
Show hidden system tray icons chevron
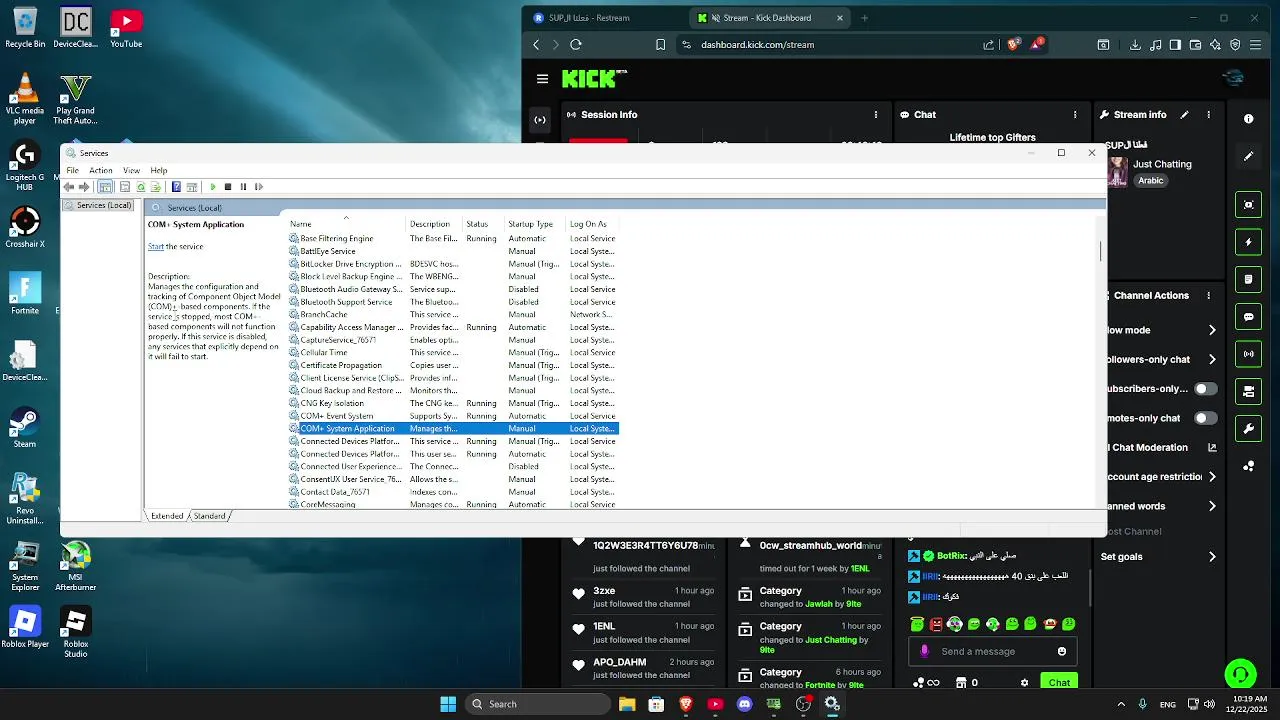pos(1121,704)
